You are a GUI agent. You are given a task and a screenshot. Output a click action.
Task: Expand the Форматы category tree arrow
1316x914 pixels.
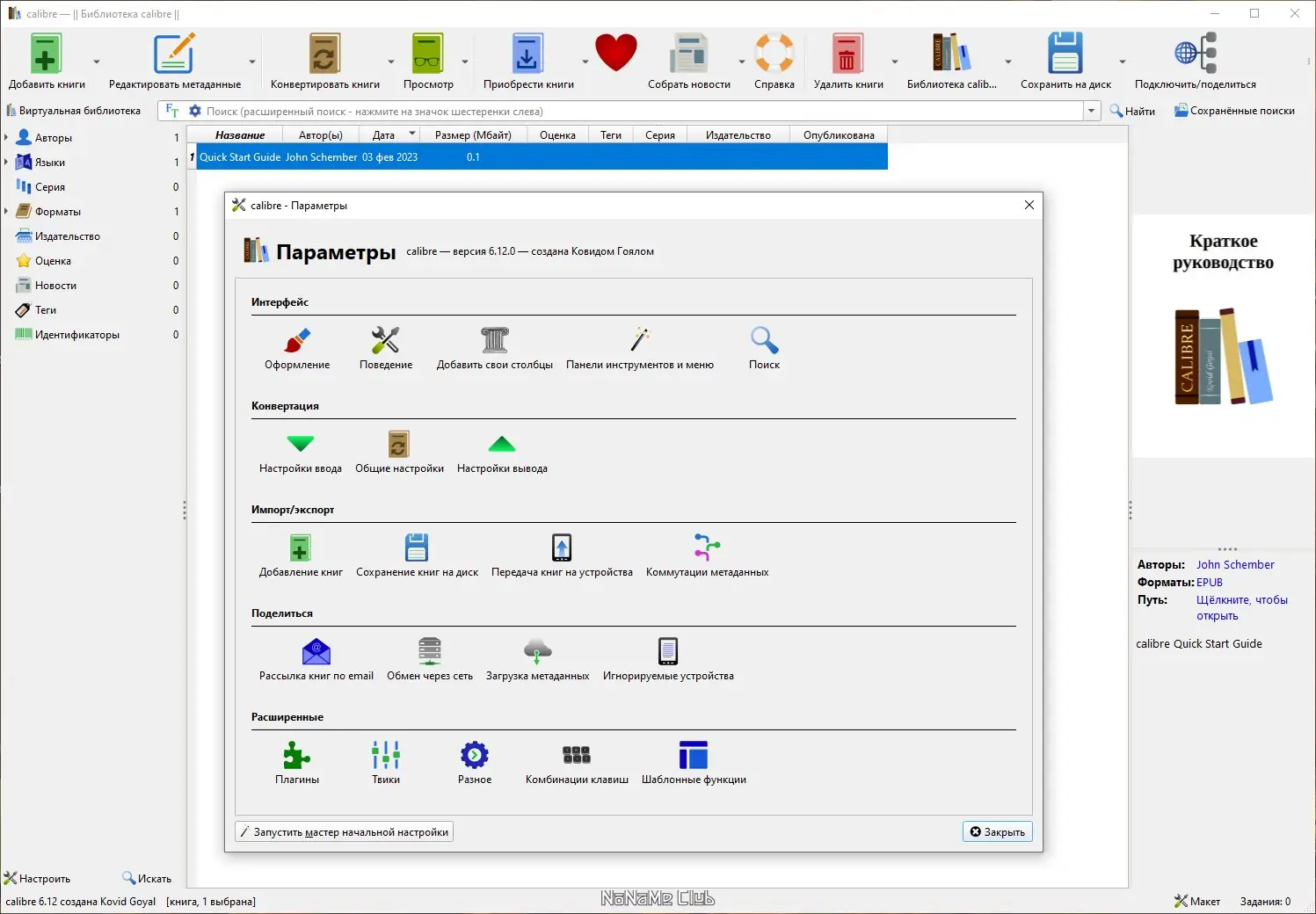pos(6,211)
